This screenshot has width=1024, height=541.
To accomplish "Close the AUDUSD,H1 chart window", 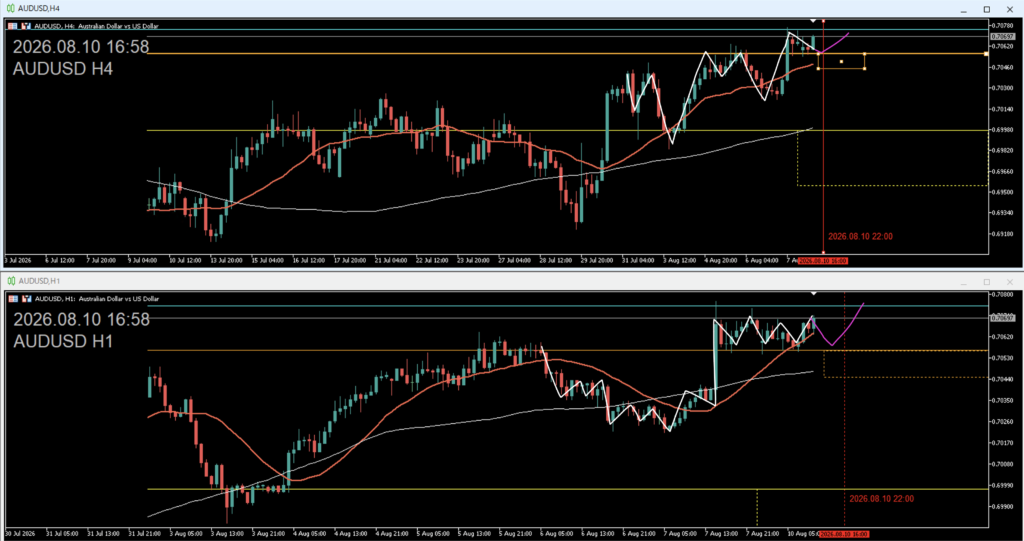I will click(1010, 282).
